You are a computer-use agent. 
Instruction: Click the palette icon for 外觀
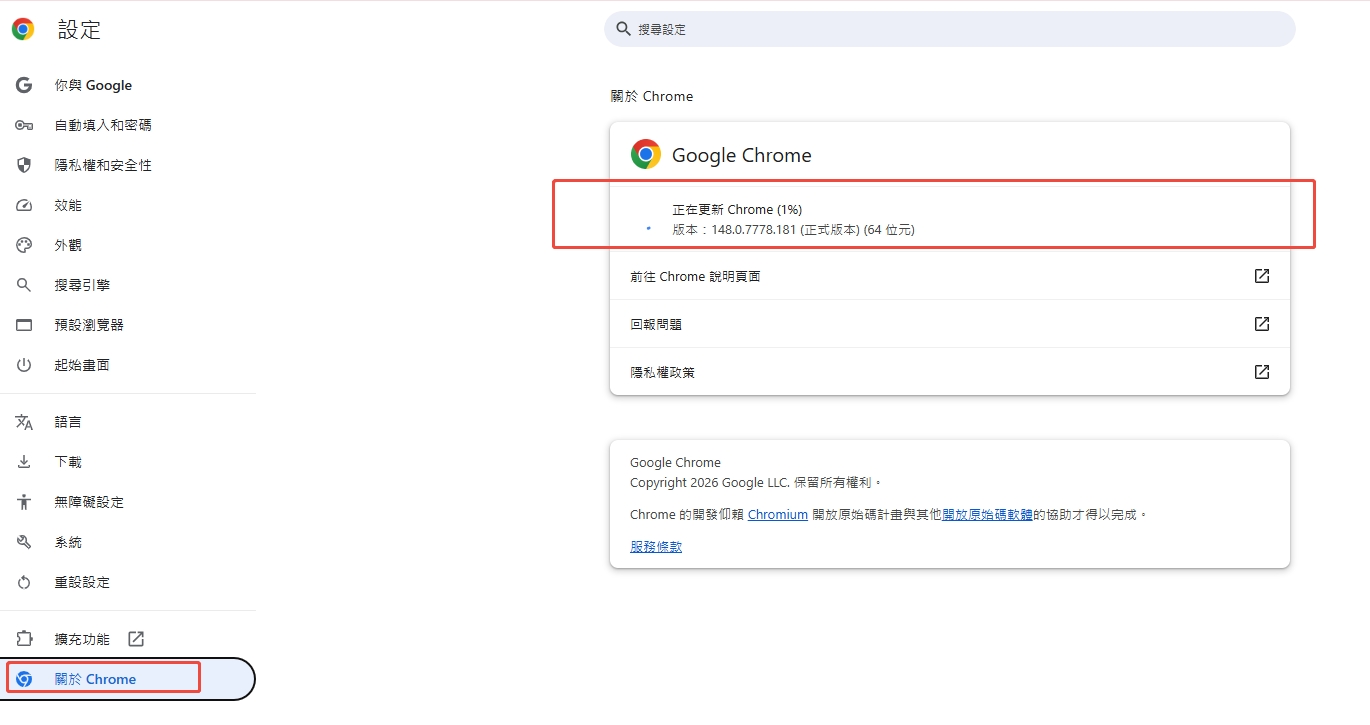(x=24, y=245)
